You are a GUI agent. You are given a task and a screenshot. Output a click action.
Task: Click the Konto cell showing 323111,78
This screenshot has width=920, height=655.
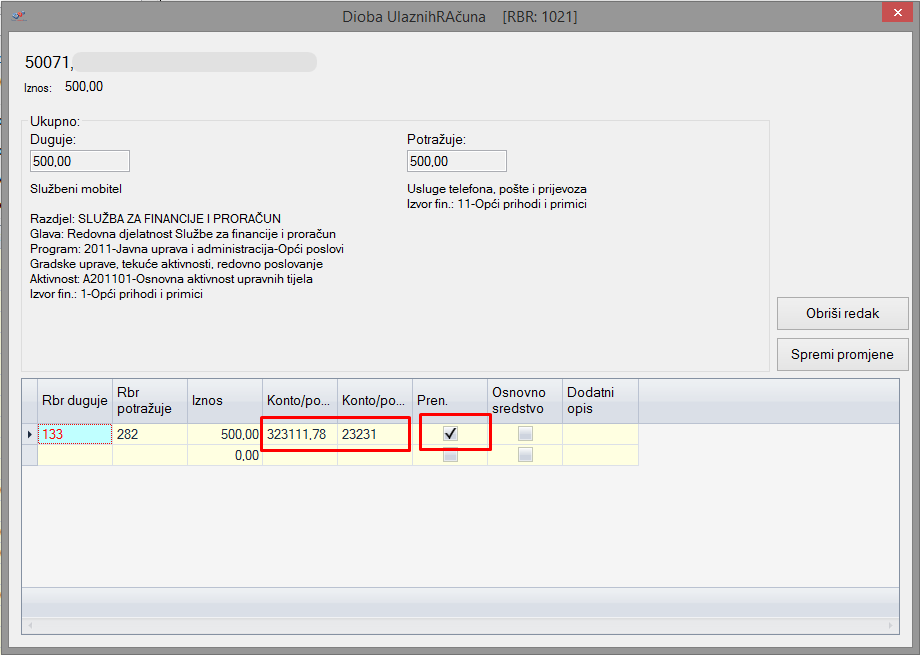point(300,434)
